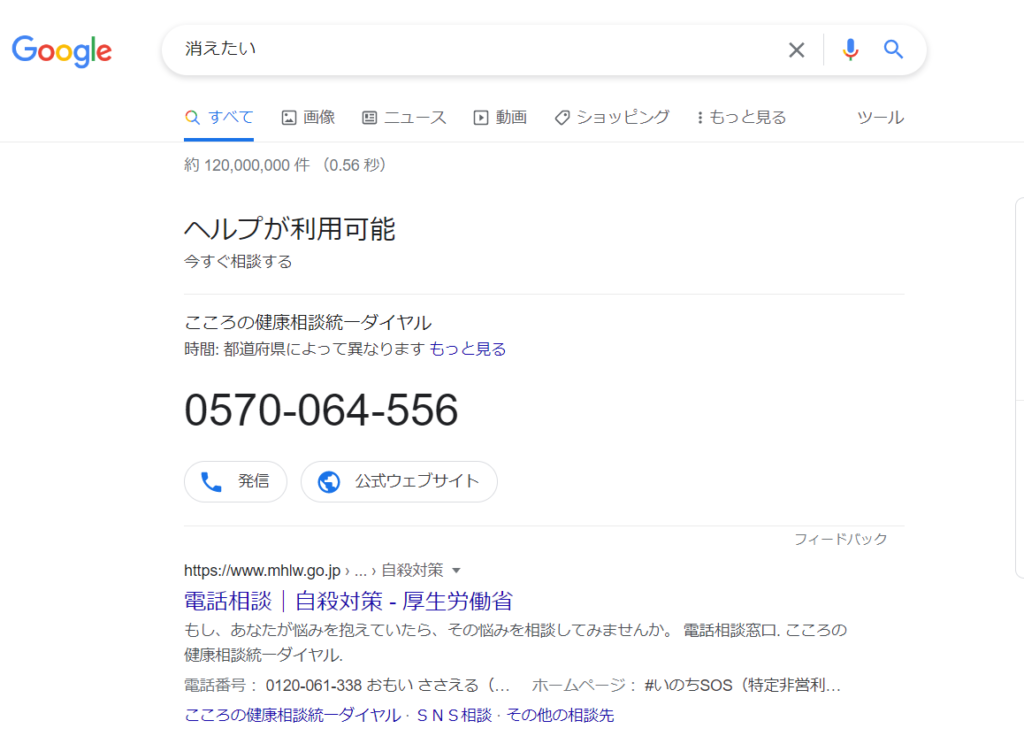This screenshot has width=1024, height=744.
Task: Open the ニュース tab
Action: [x=404, y=118]
